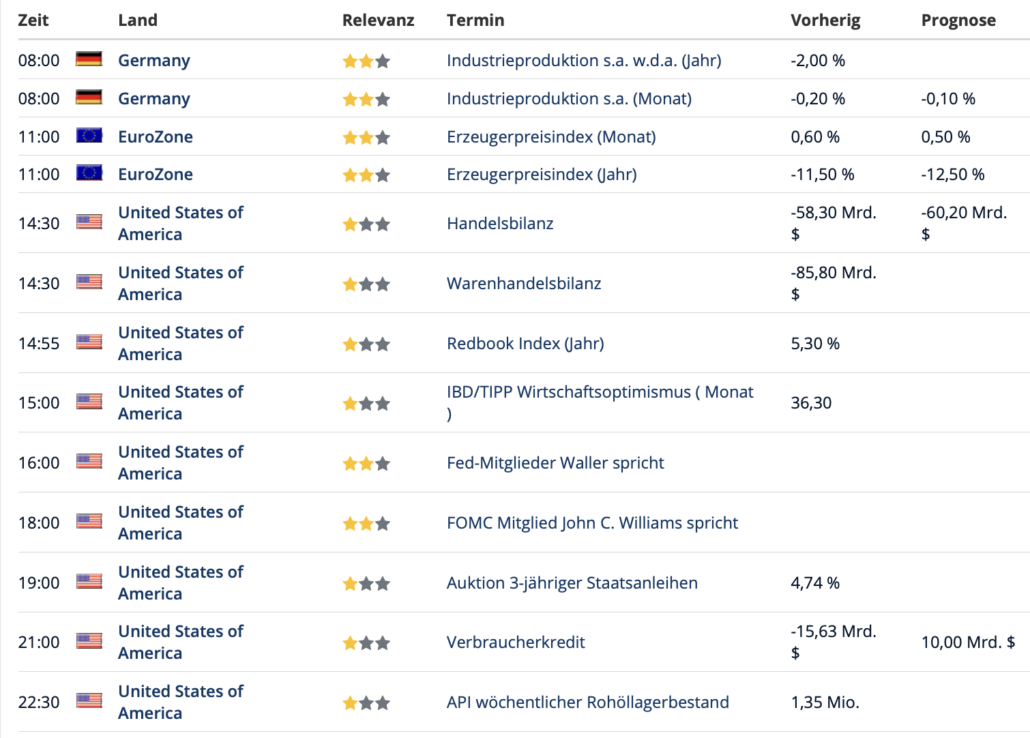This screenshot has width=1030, height=738.
Task: Click relevance stars on Verbraucherkredit row
Action: point(366,642)
